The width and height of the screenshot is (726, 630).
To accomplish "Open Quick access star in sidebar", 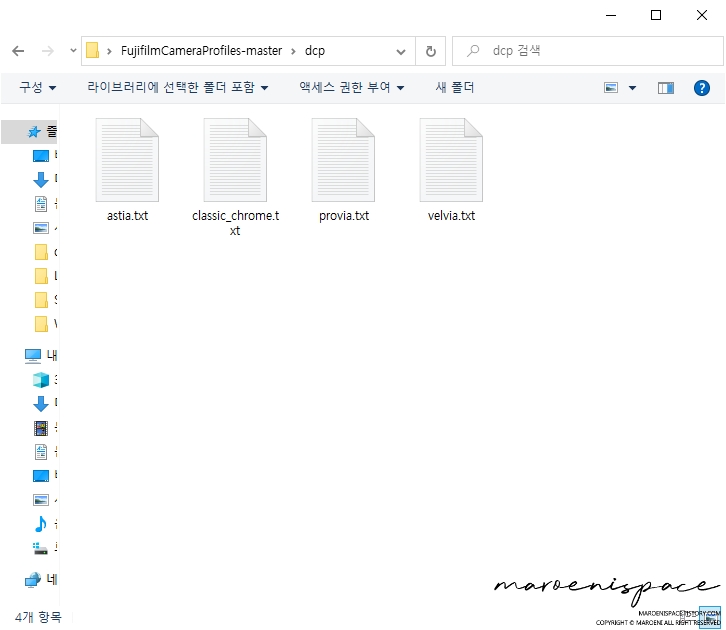I will (34, 132).
